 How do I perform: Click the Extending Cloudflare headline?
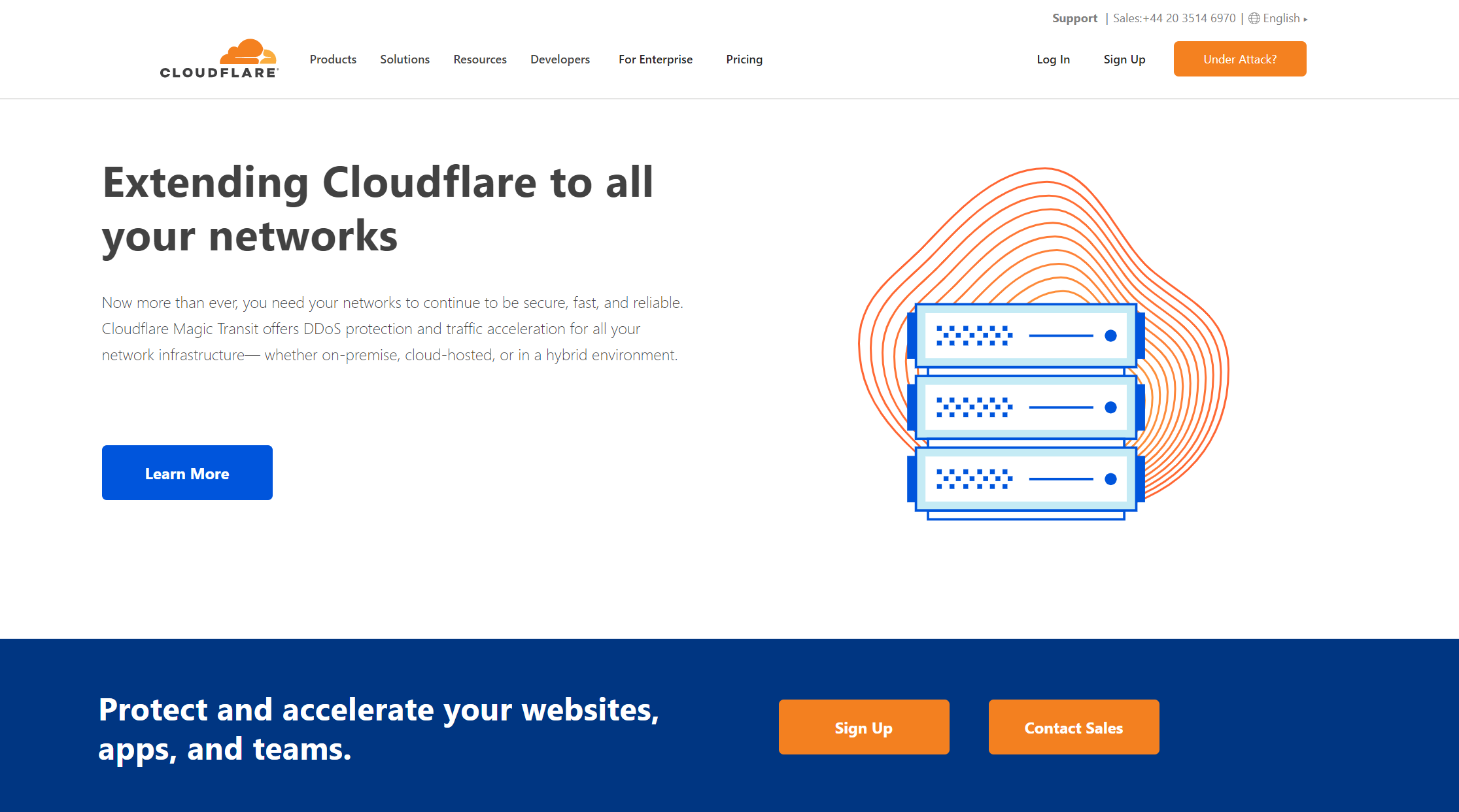(x=378, y=209)
